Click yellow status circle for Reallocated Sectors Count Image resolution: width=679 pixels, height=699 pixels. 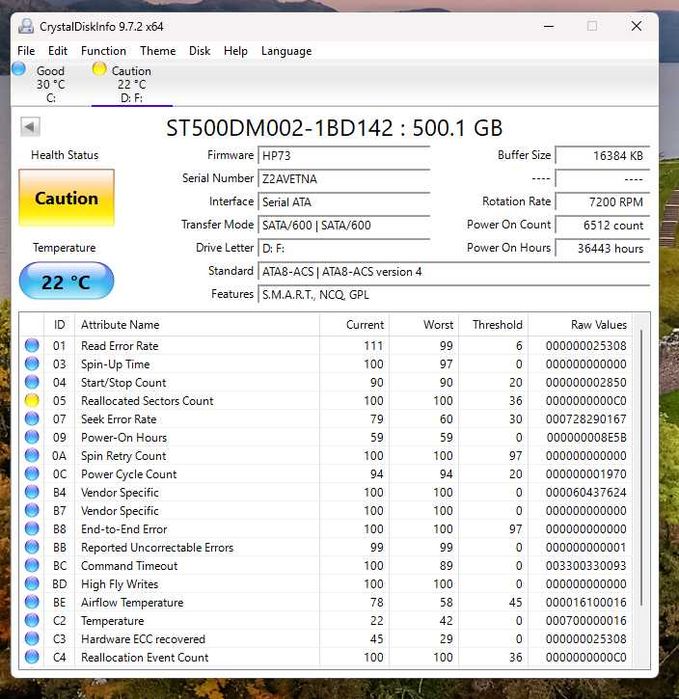[32, 400]
